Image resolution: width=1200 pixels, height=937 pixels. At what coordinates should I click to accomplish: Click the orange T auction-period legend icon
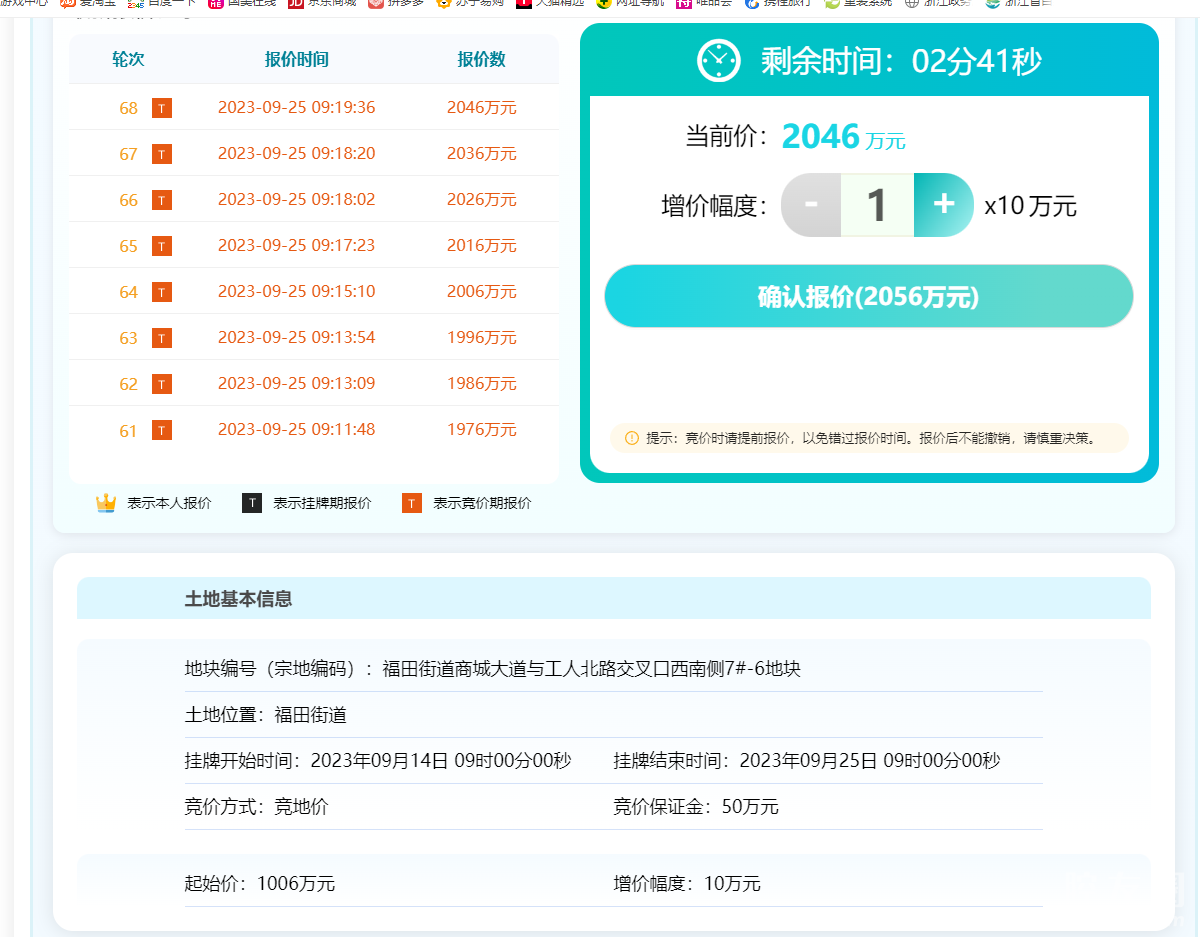412,503
